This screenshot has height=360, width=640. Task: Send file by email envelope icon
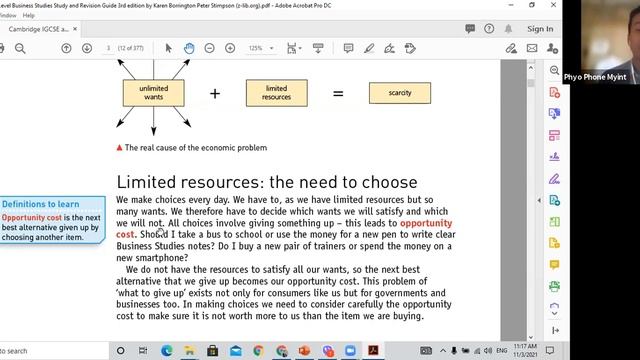[532, 48]
